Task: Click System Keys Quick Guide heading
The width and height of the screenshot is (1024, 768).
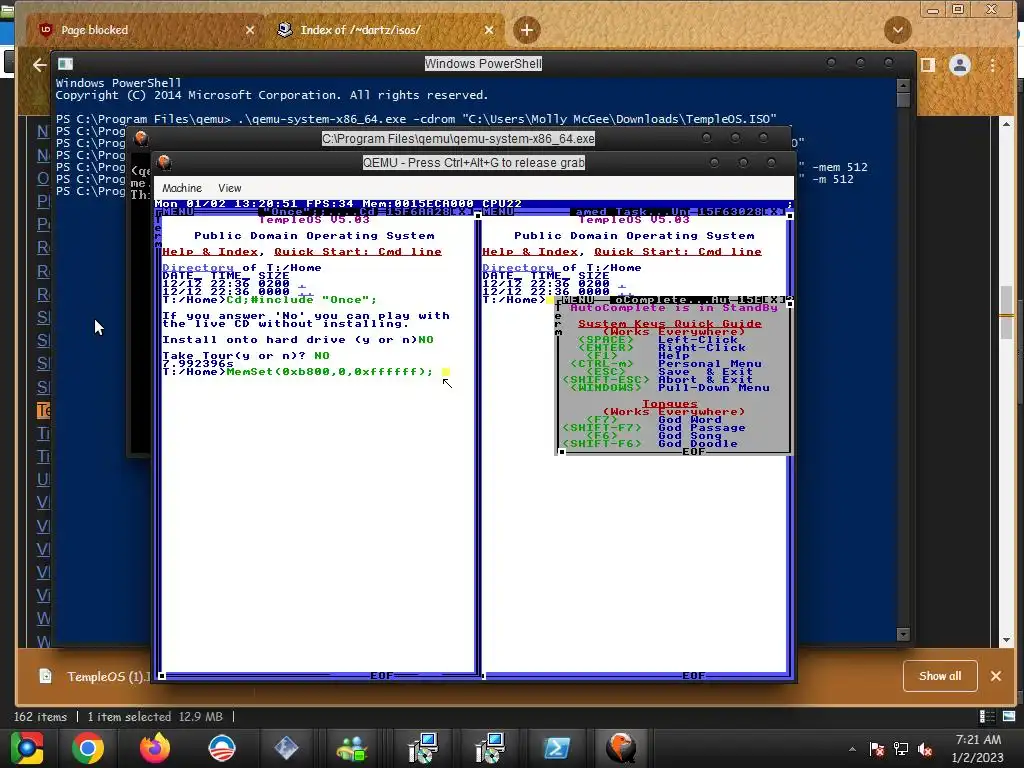Action: (669, 323)
